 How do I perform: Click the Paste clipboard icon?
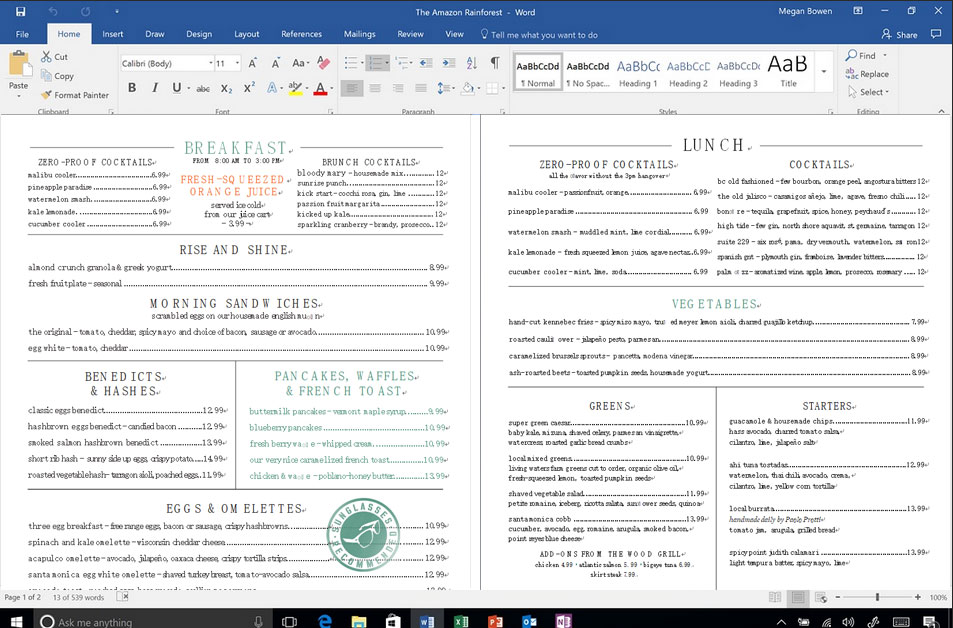click(19, 64)
